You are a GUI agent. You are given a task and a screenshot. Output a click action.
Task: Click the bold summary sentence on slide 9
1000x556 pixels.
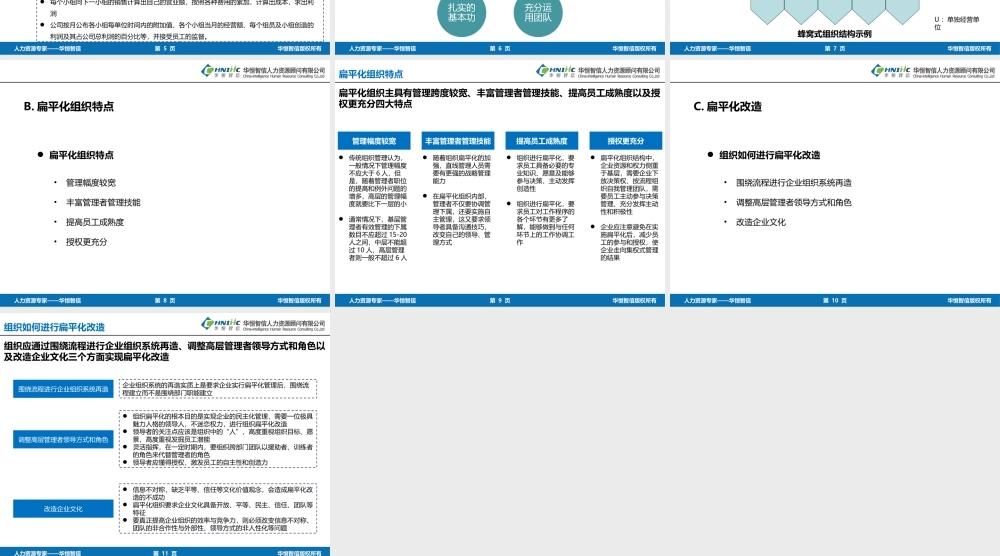499,98
